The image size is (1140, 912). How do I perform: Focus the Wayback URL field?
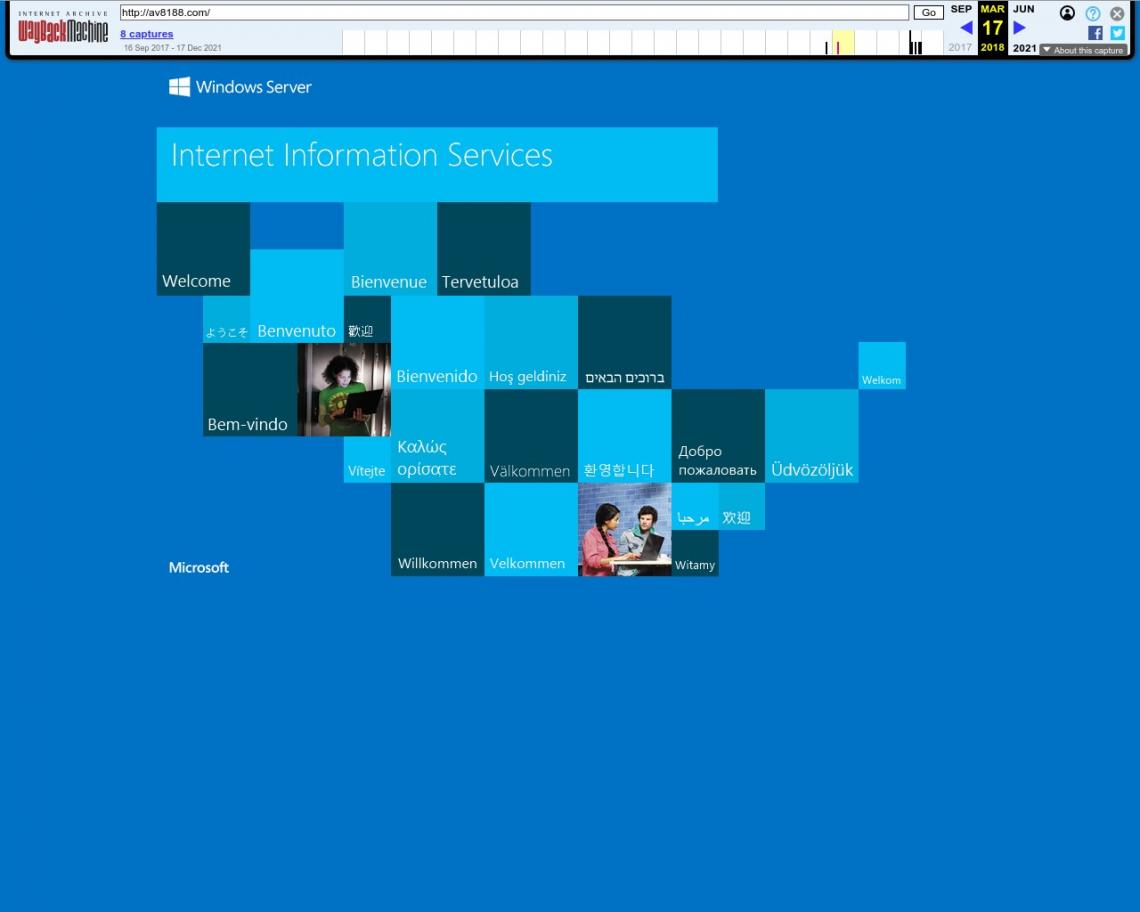click(514, 12)
